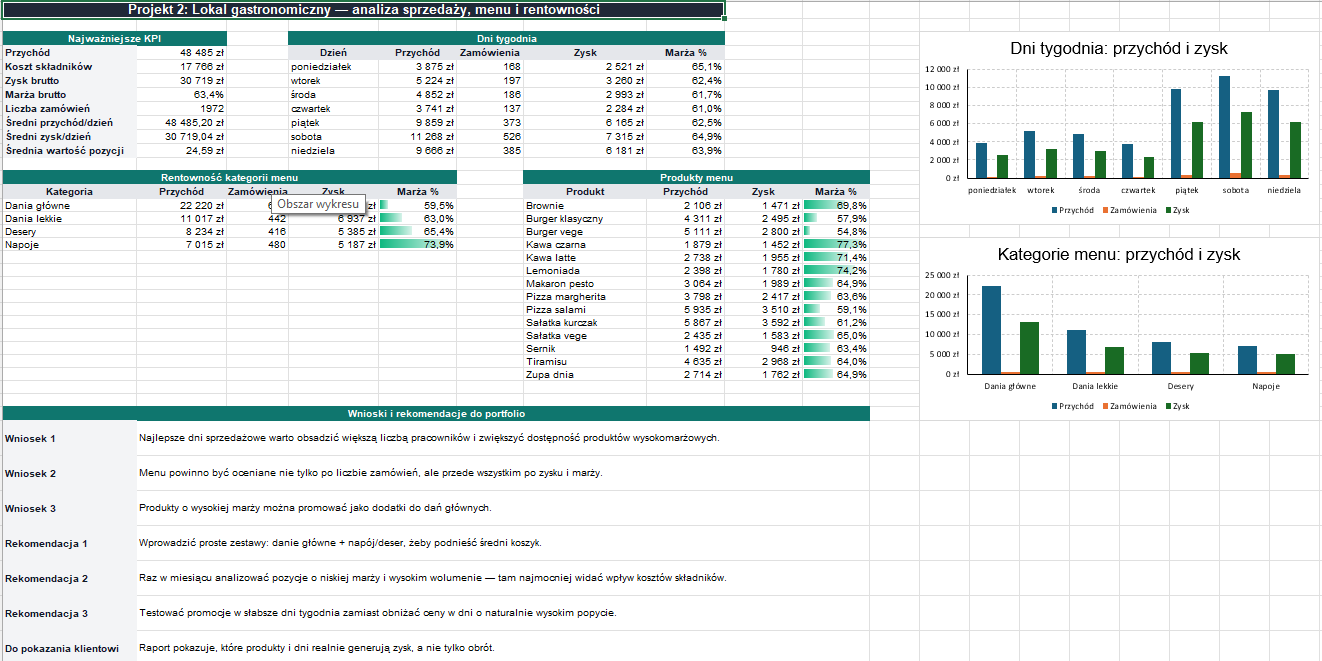Select Zysk legend entry in weekday chart

(x=1176, y=210)
